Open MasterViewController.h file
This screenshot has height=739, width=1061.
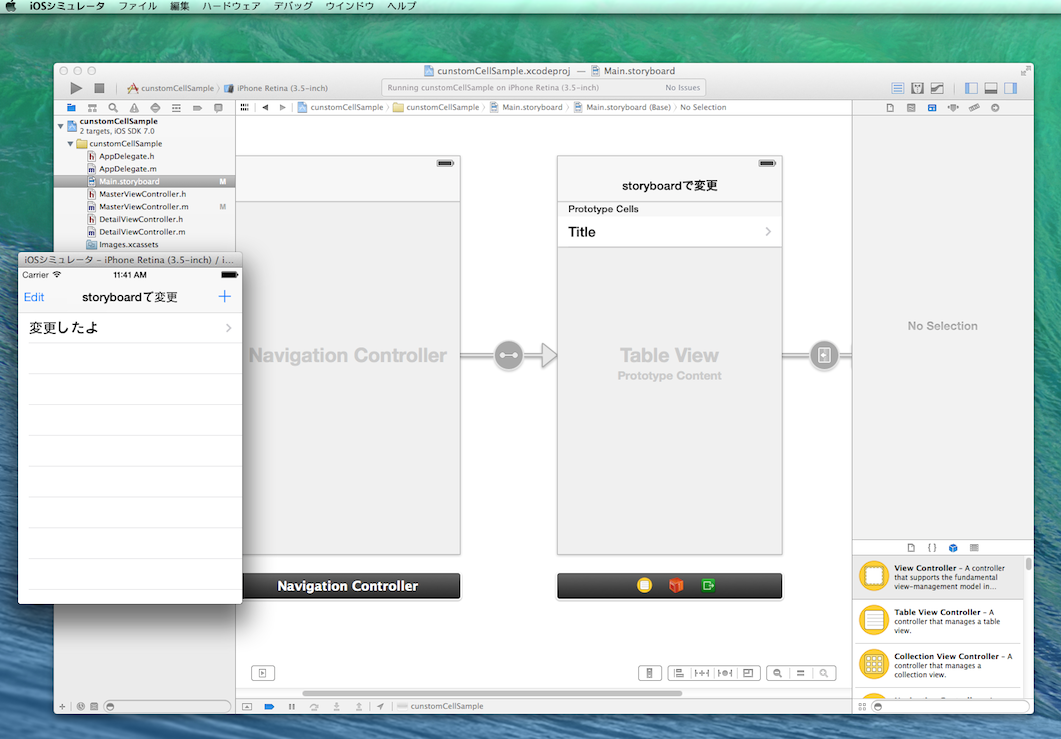142,194
